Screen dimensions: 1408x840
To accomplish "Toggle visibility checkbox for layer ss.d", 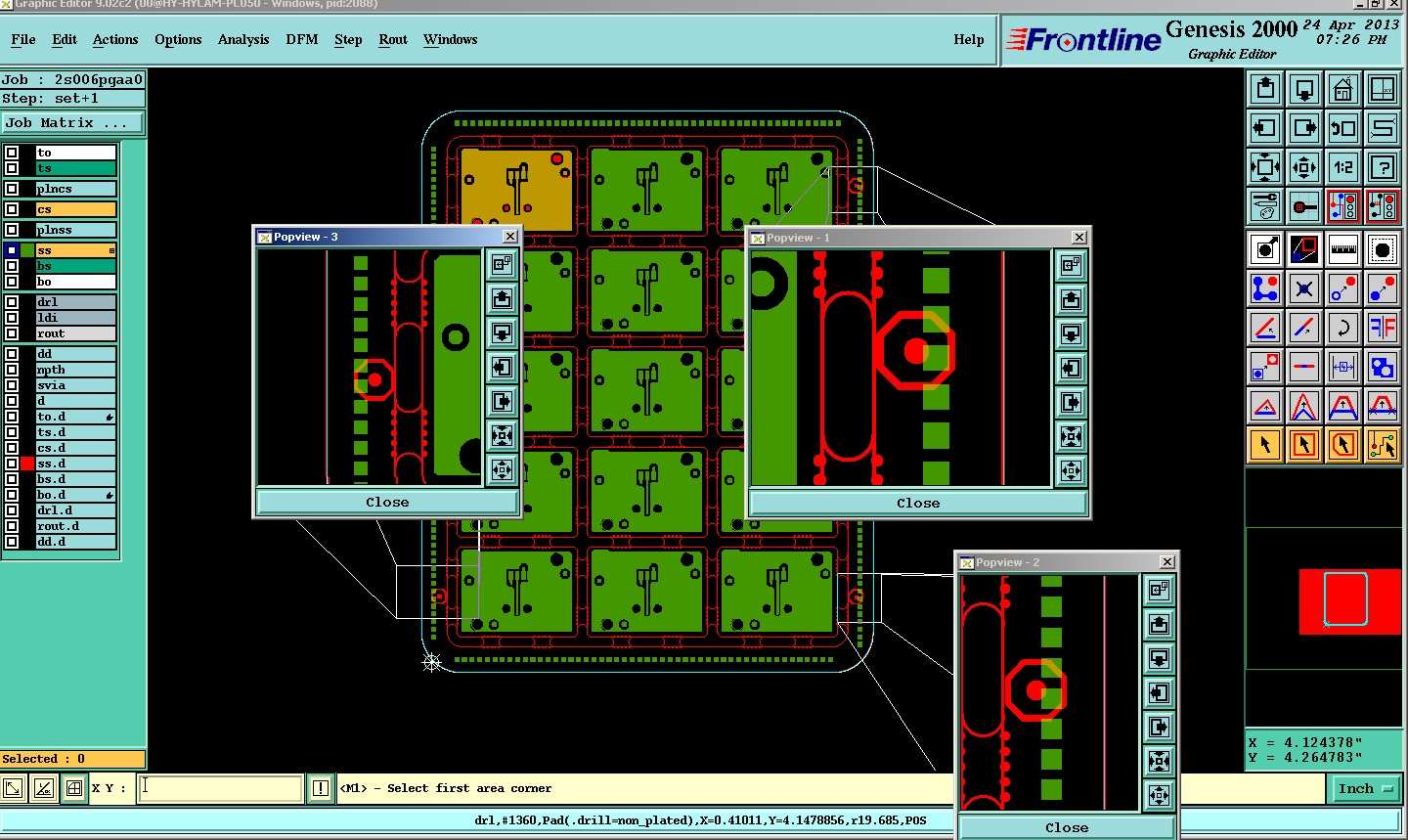I will (x=12, y=464).
